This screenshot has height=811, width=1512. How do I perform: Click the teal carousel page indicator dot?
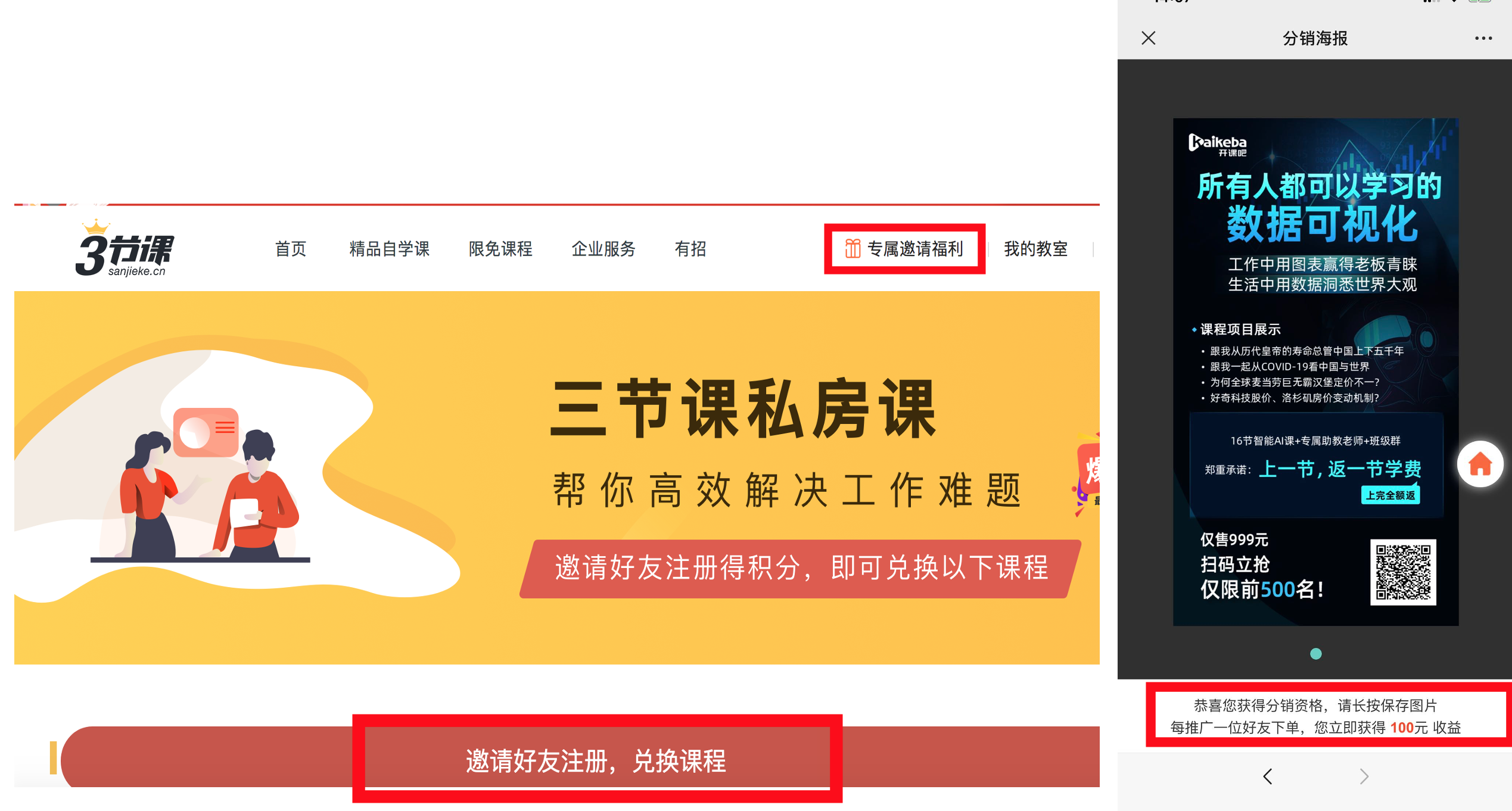pyautogui.click(x=1316, y=654)
